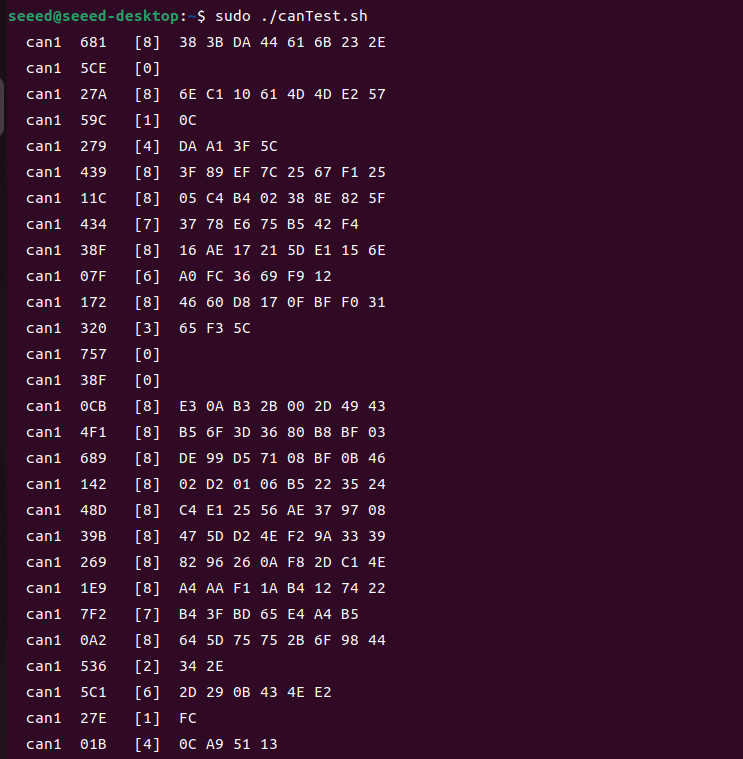Click CAN ID 01B in last row
The image size is (743, 759).
click(x=93, y=744)
